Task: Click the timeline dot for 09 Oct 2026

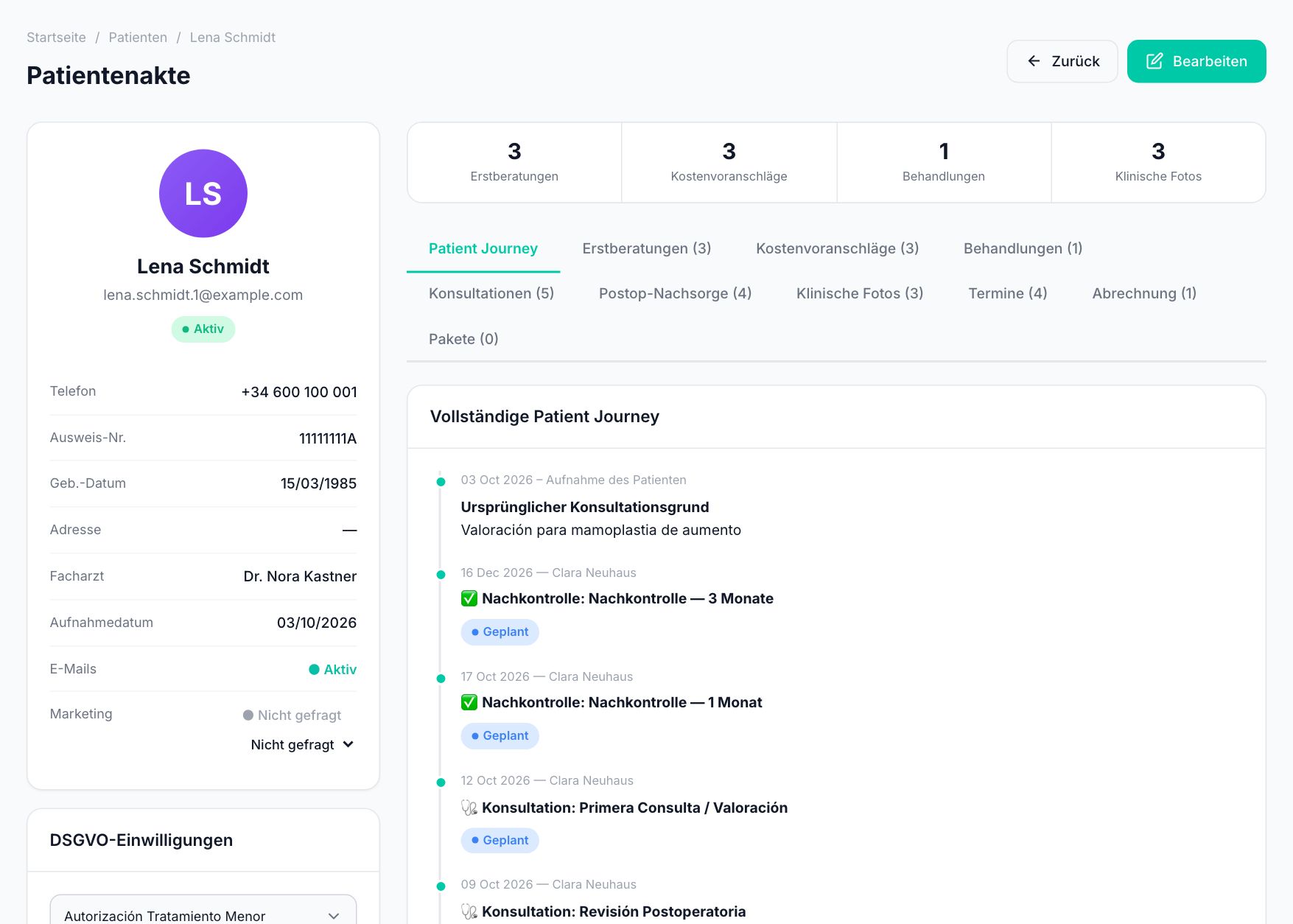Action: click(441, 886)
